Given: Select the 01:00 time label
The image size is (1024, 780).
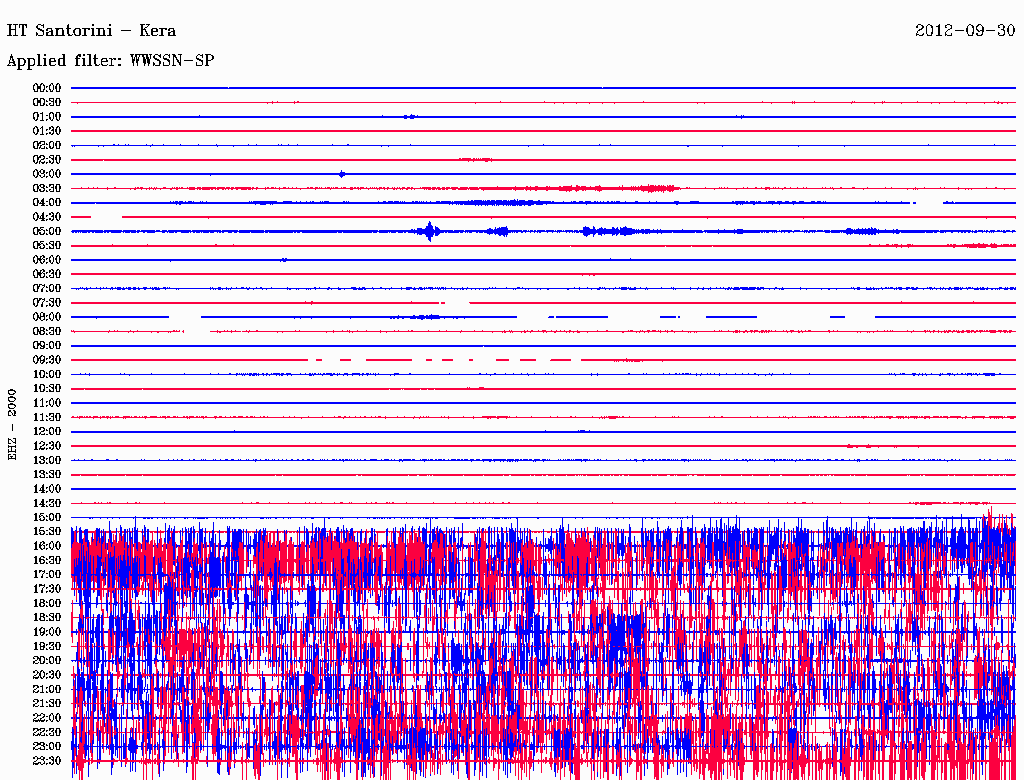Looking at the screenshot, I should (47, 117).
